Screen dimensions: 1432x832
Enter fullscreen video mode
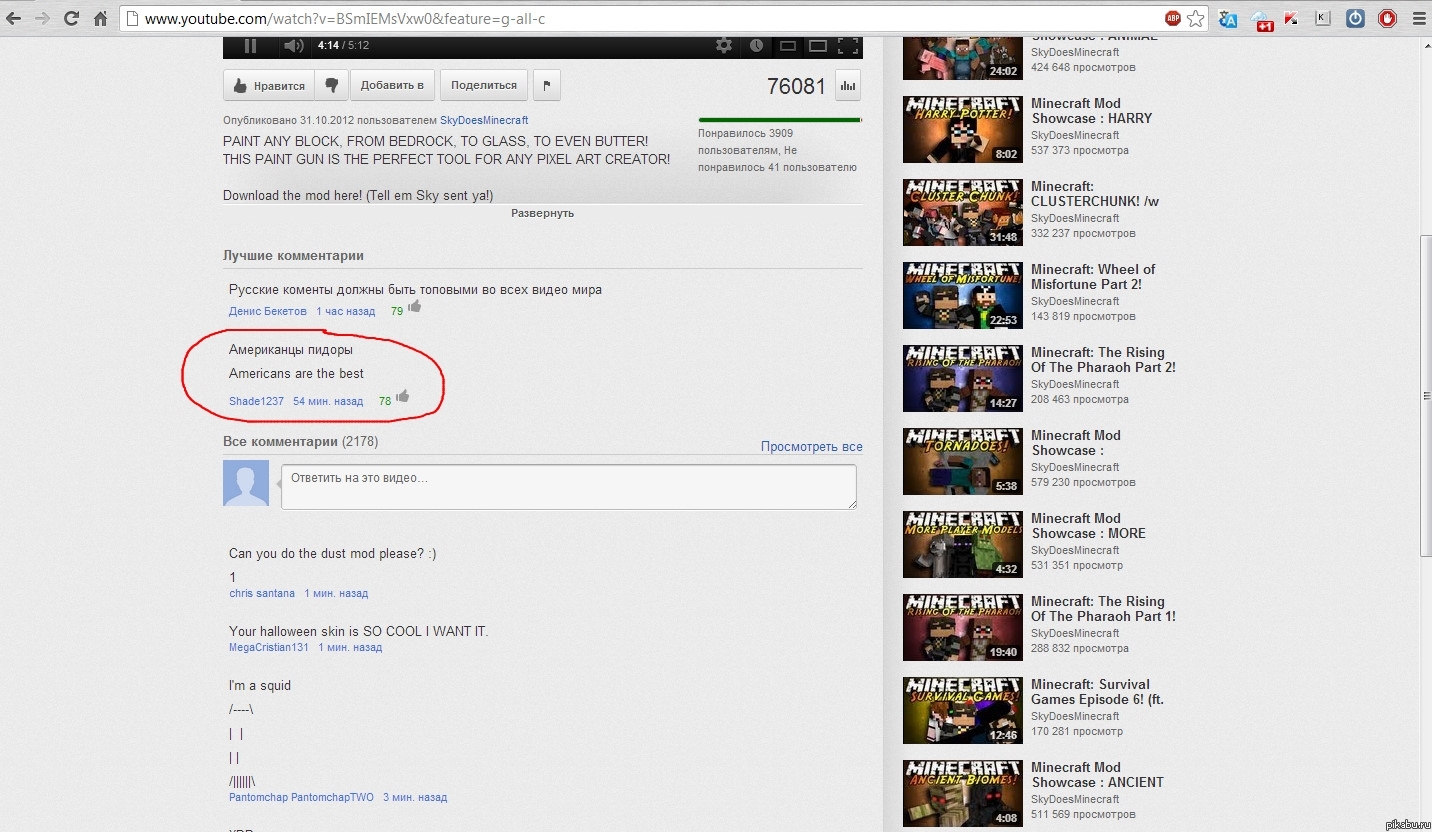(848, 45)
